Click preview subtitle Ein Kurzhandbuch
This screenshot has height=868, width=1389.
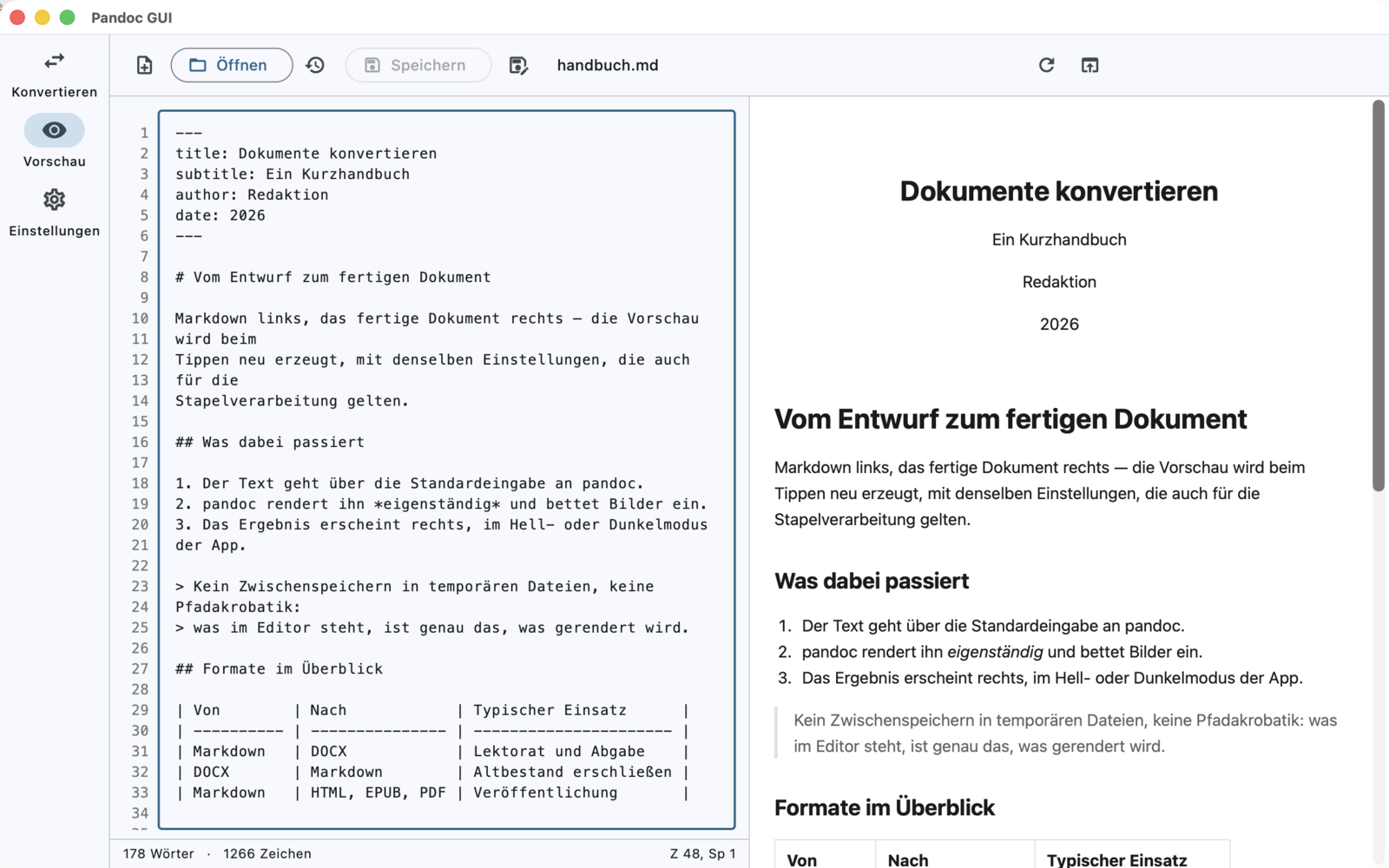pyautogui.click(x=1059, y=240)
